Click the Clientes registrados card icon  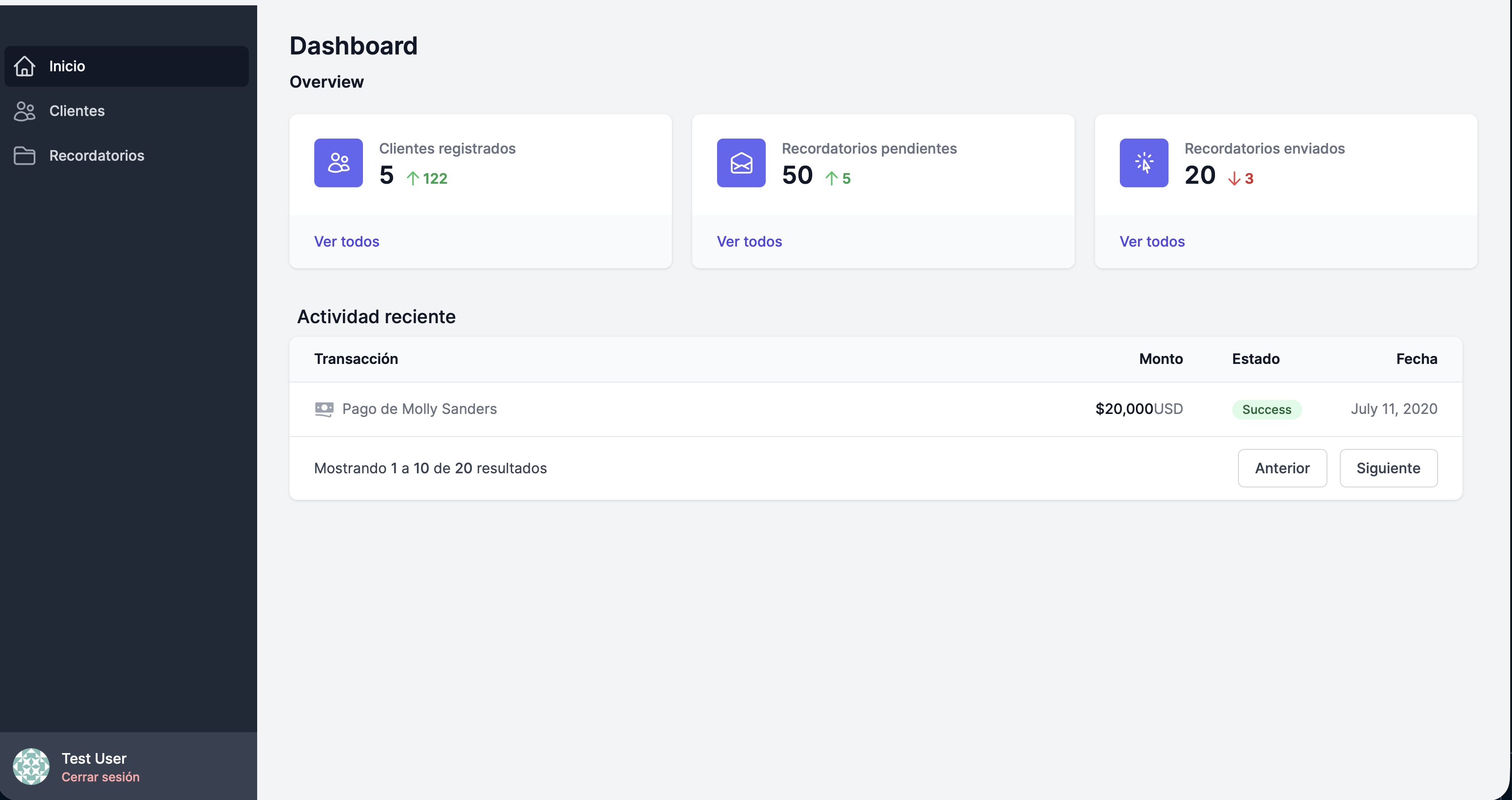tap(338, 162)
